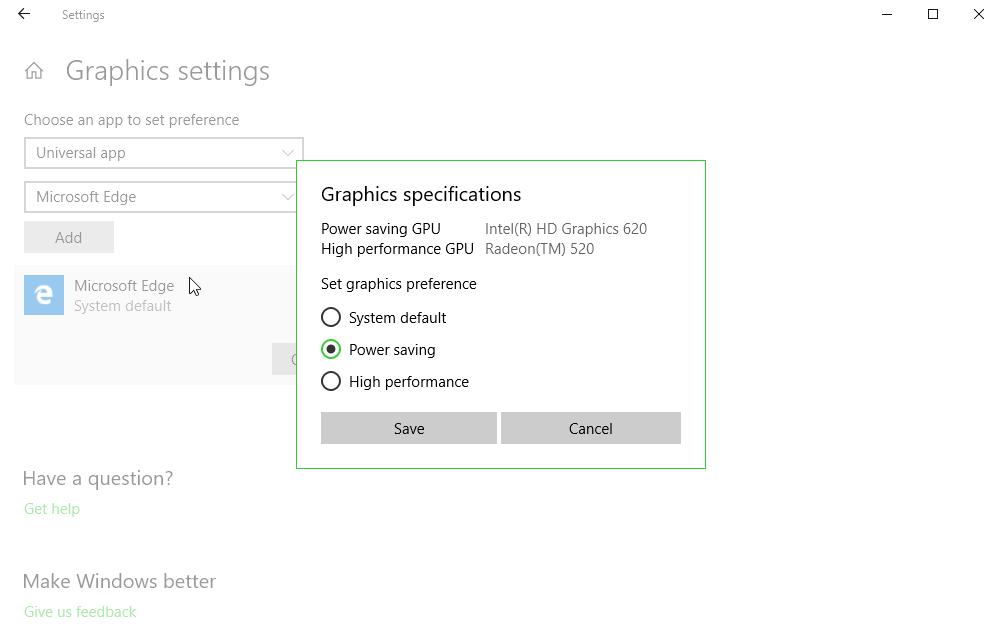1000x629 pixels.
Task: Click the Radeon(TM) 520 GPU name
Action: (540, 249)
